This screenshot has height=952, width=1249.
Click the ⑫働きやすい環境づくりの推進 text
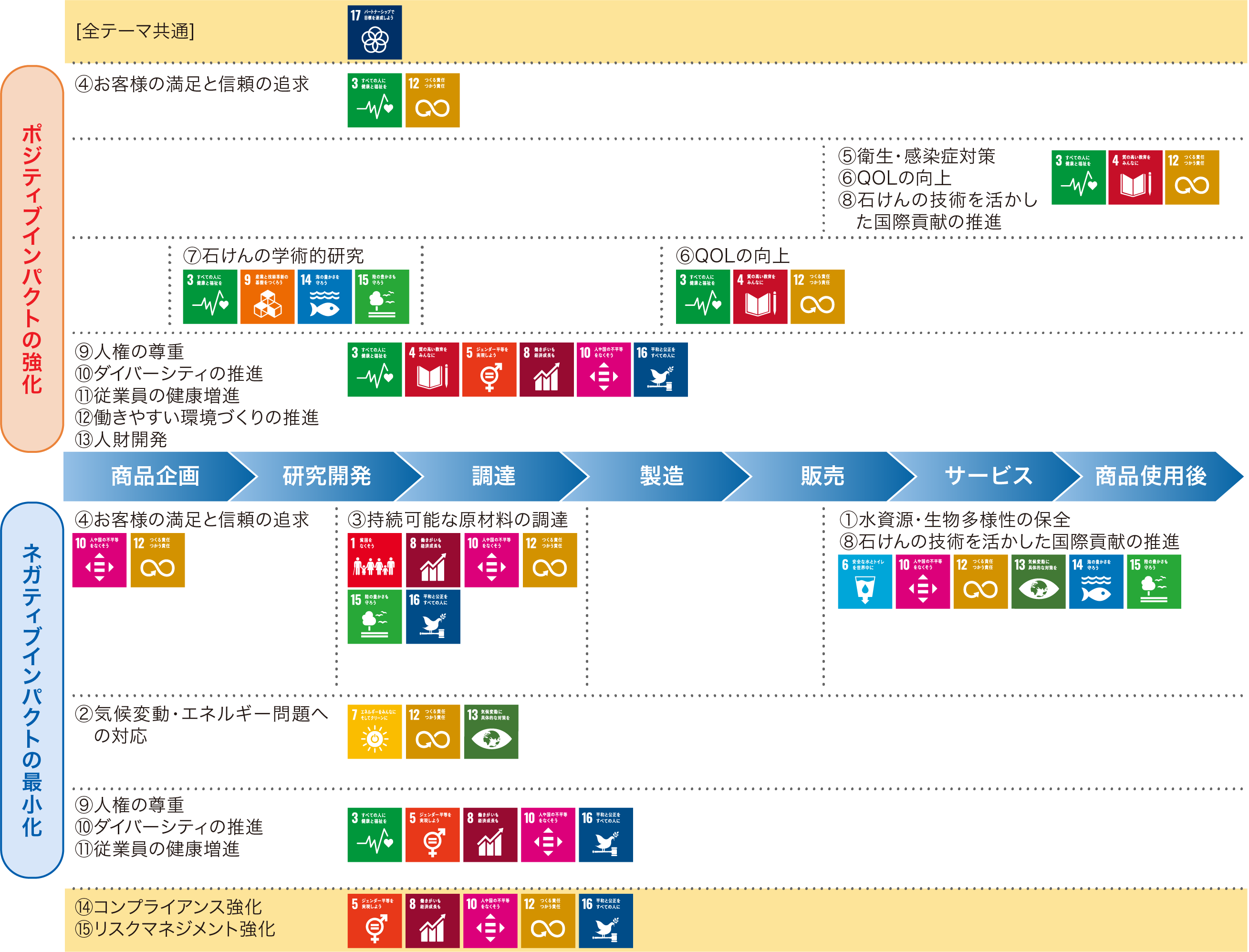197,418
